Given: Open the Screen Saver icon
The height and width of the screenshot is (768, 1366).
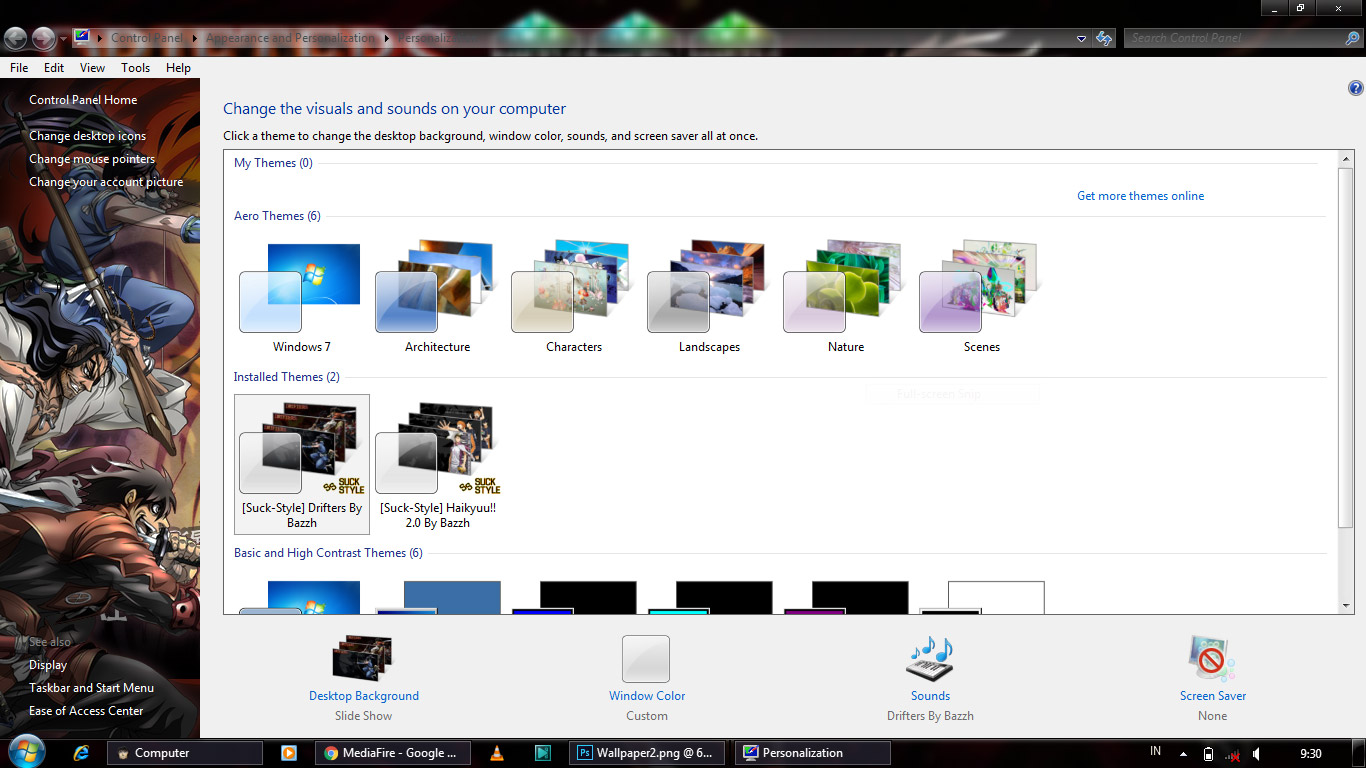Looking at the screenshot, I should (1212, 659).
